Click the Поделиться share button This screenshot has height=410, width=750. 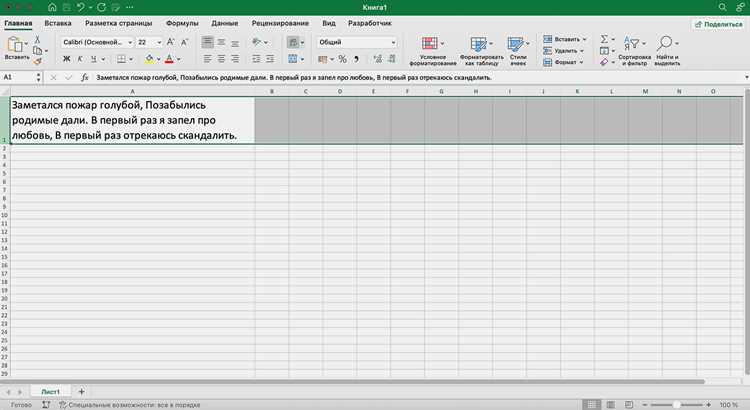pos(719,24)
